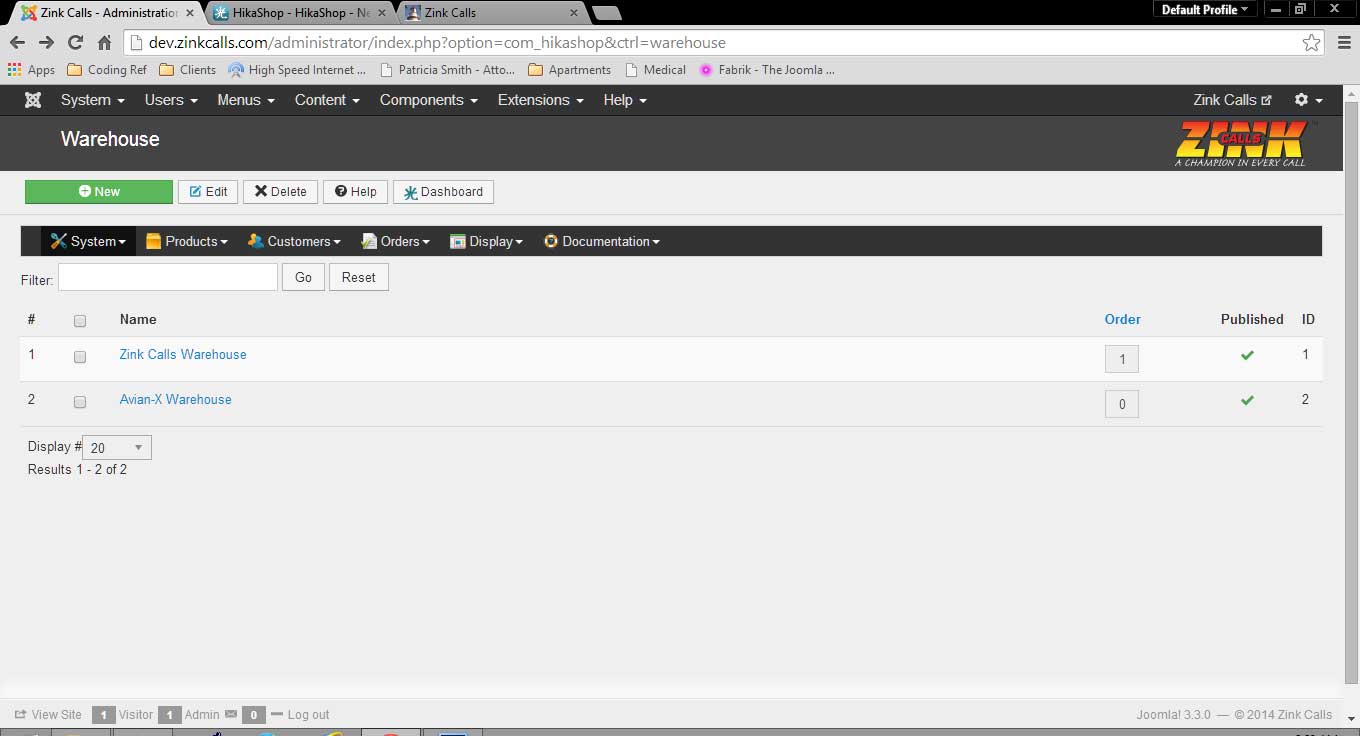
Task: Open the Zink Calls site link
Action: click(1232, 100)
